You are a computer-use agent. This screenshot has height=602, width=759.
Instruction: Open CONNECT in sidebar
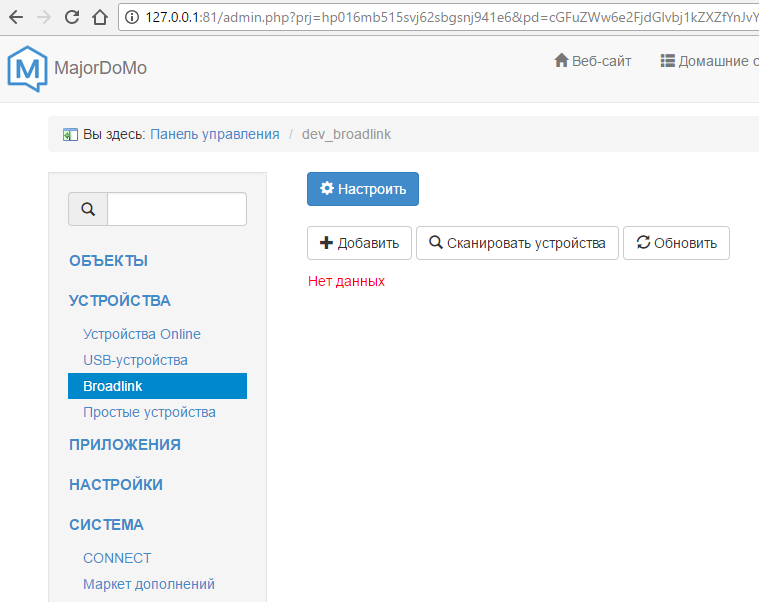coord(117,558)
